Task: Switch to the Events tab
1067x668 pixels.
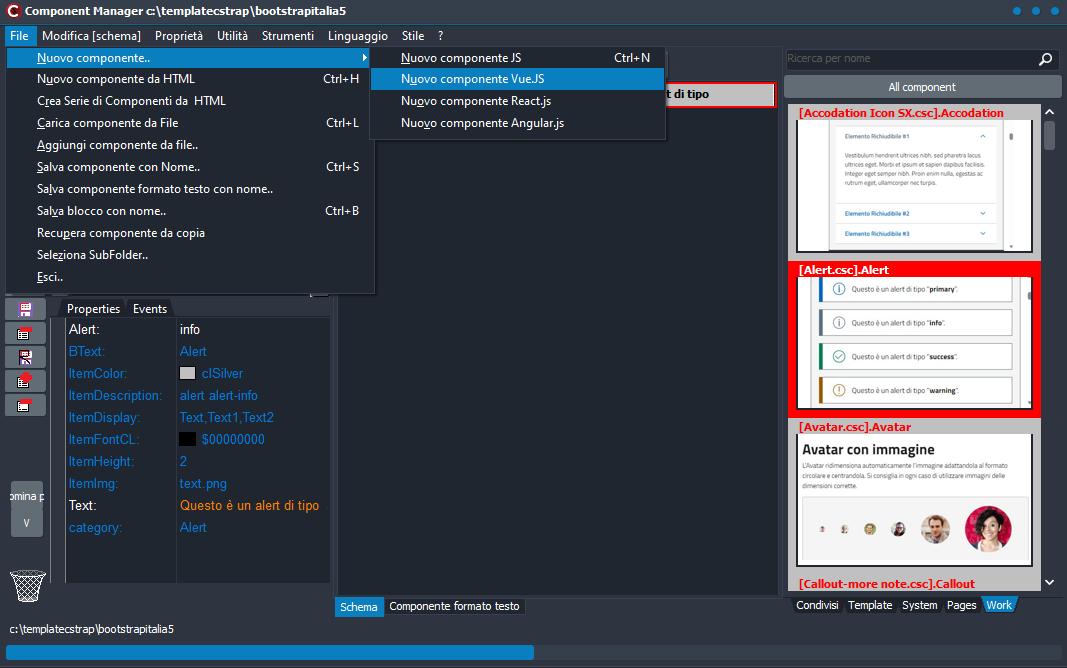Action: click(150, 309)
